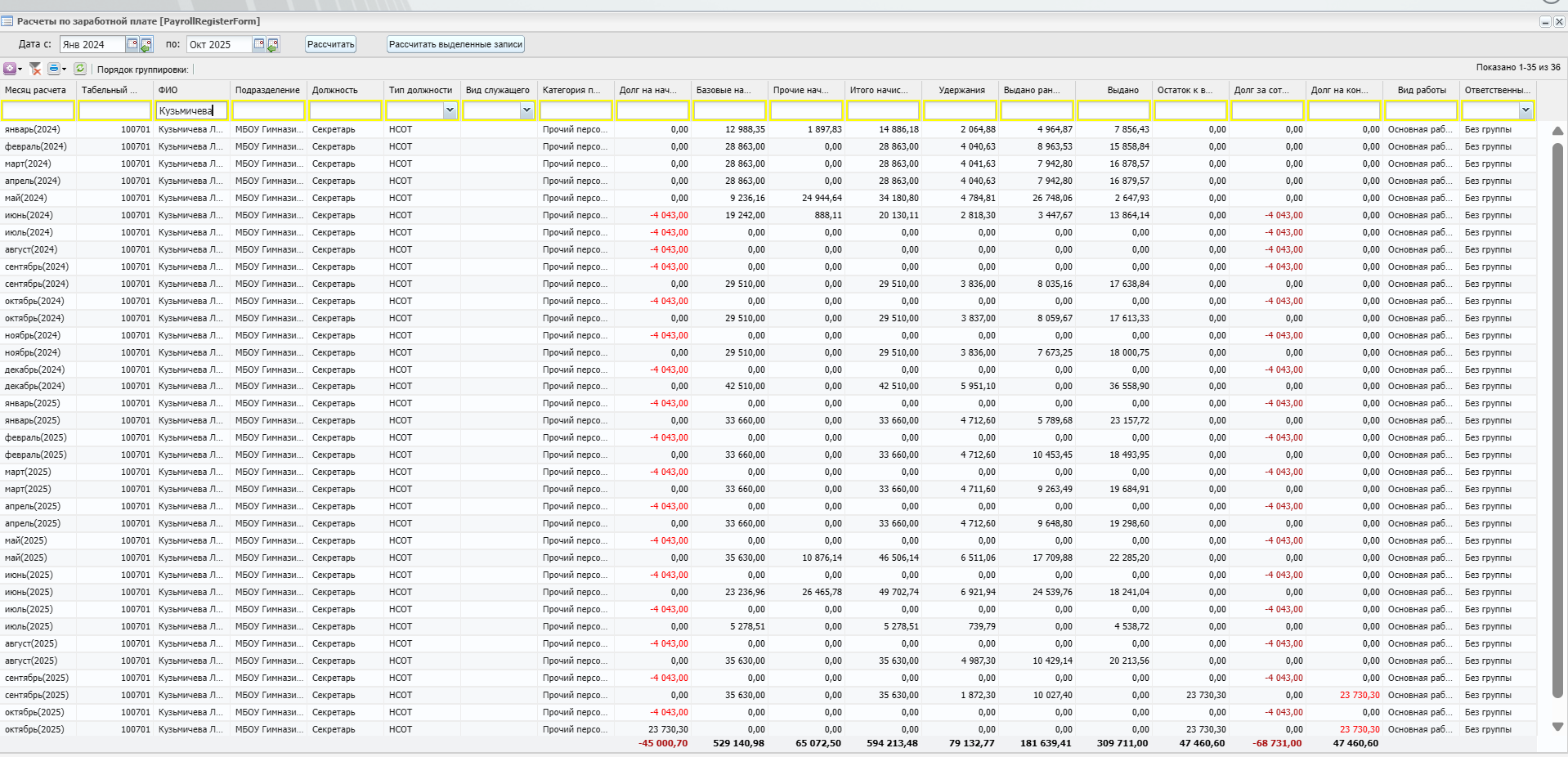
Task: Expand the 'Вид служащего' filter dropdown
Action: (x=526, y=110)
